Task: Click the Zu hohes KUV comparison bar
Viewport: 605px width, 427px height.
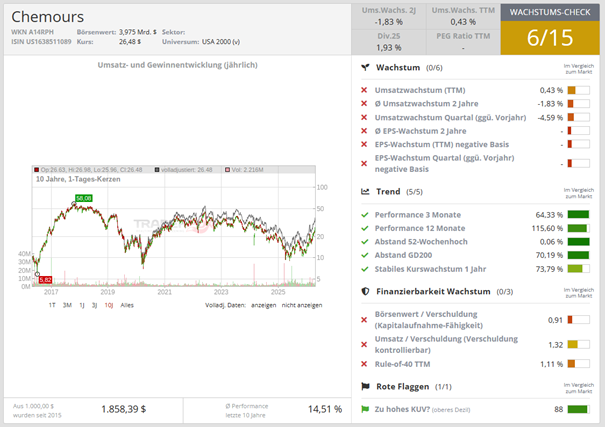Action: (x=578, y=409)
